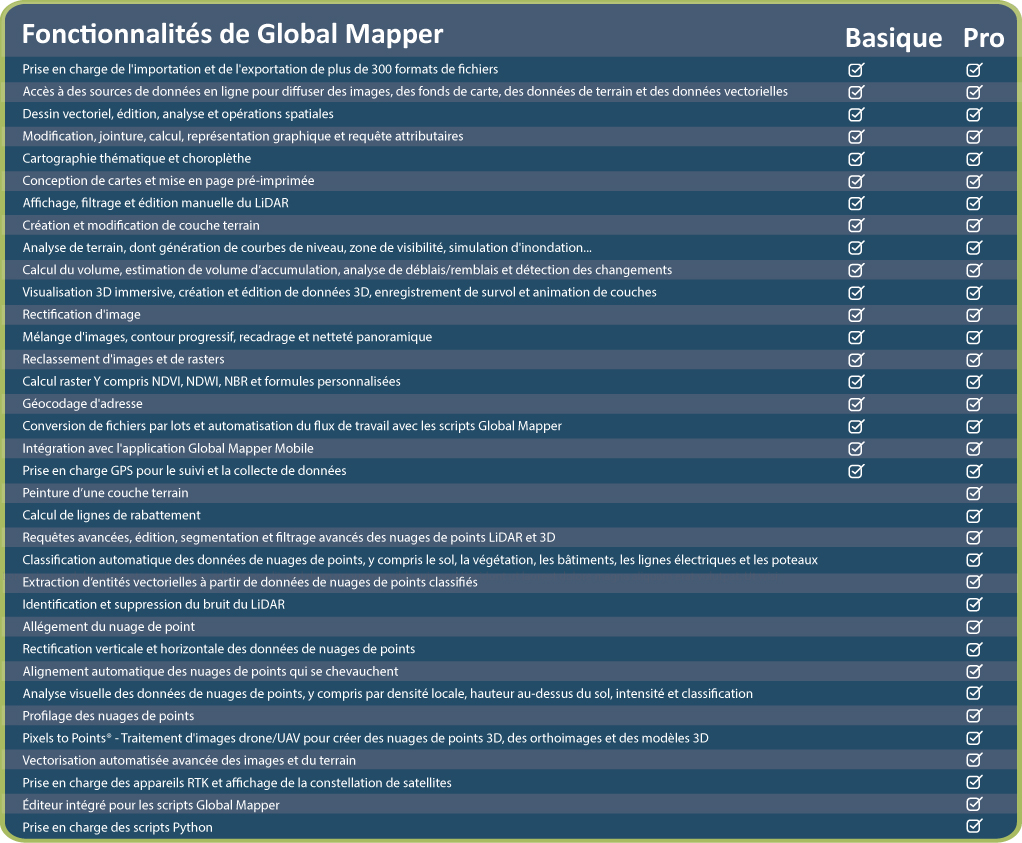Click Basique checkmark for 'Analyse de terrain' row
The image size is (1022, 843).
coord(856,248)
